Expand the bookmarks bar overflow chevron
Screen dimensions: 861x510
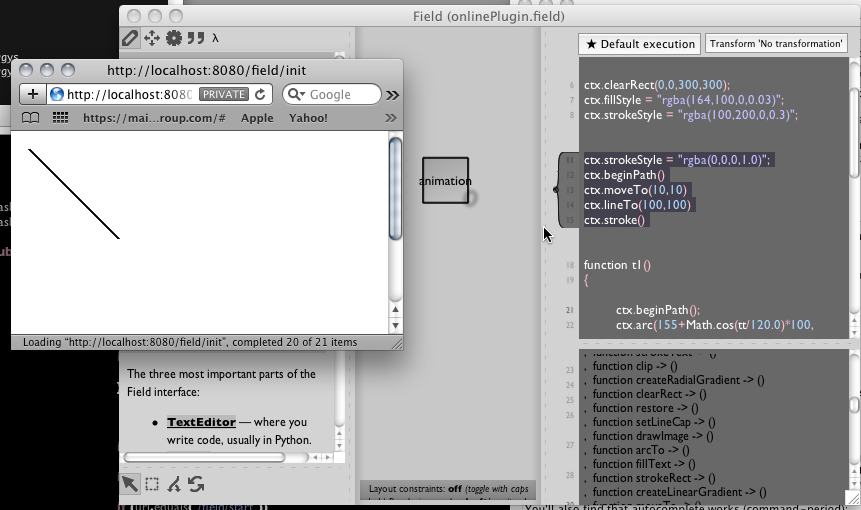tap(391, 118)
